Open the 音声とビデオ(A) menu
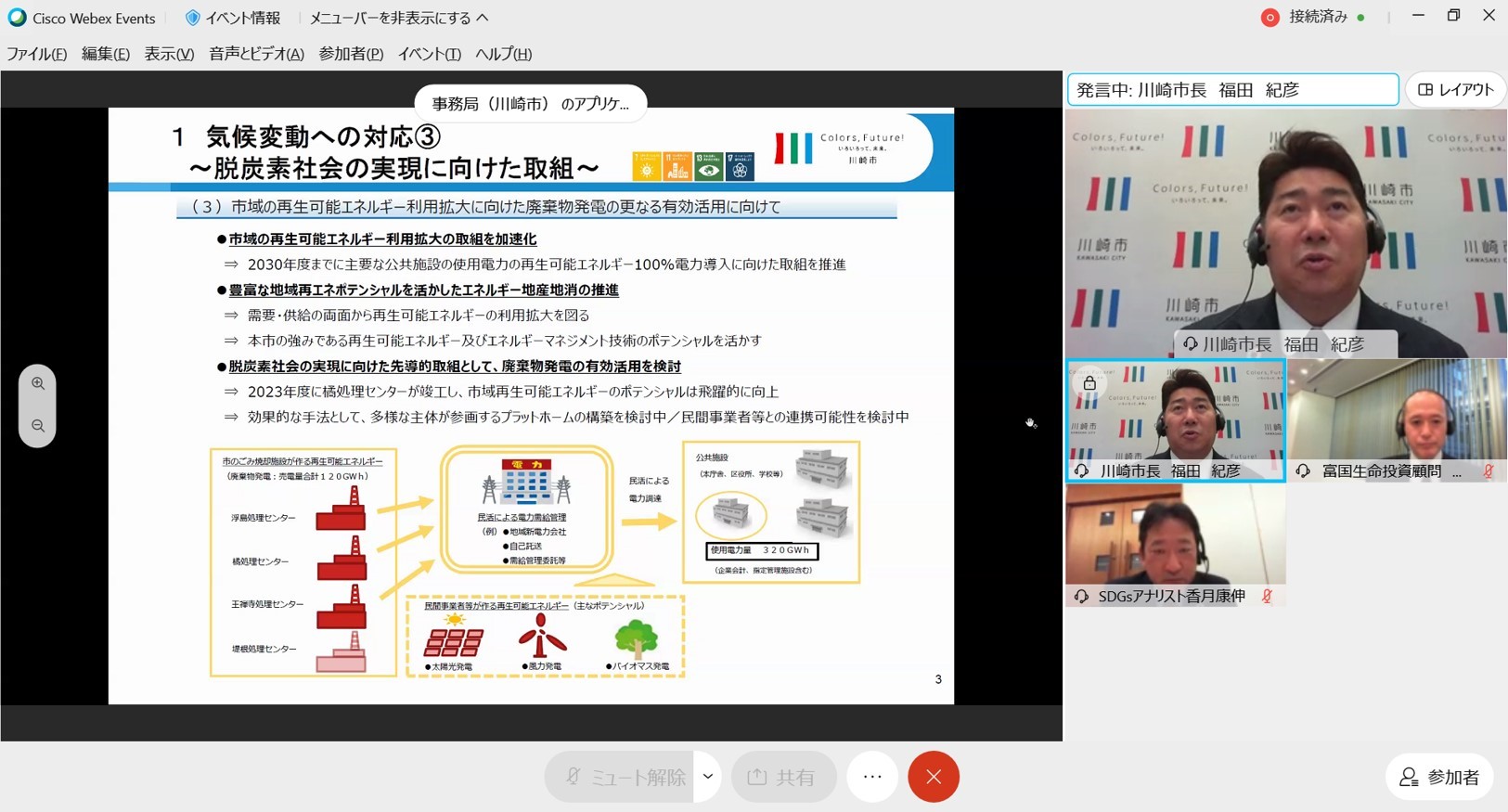1508x812 pixels. coord(256,54)
